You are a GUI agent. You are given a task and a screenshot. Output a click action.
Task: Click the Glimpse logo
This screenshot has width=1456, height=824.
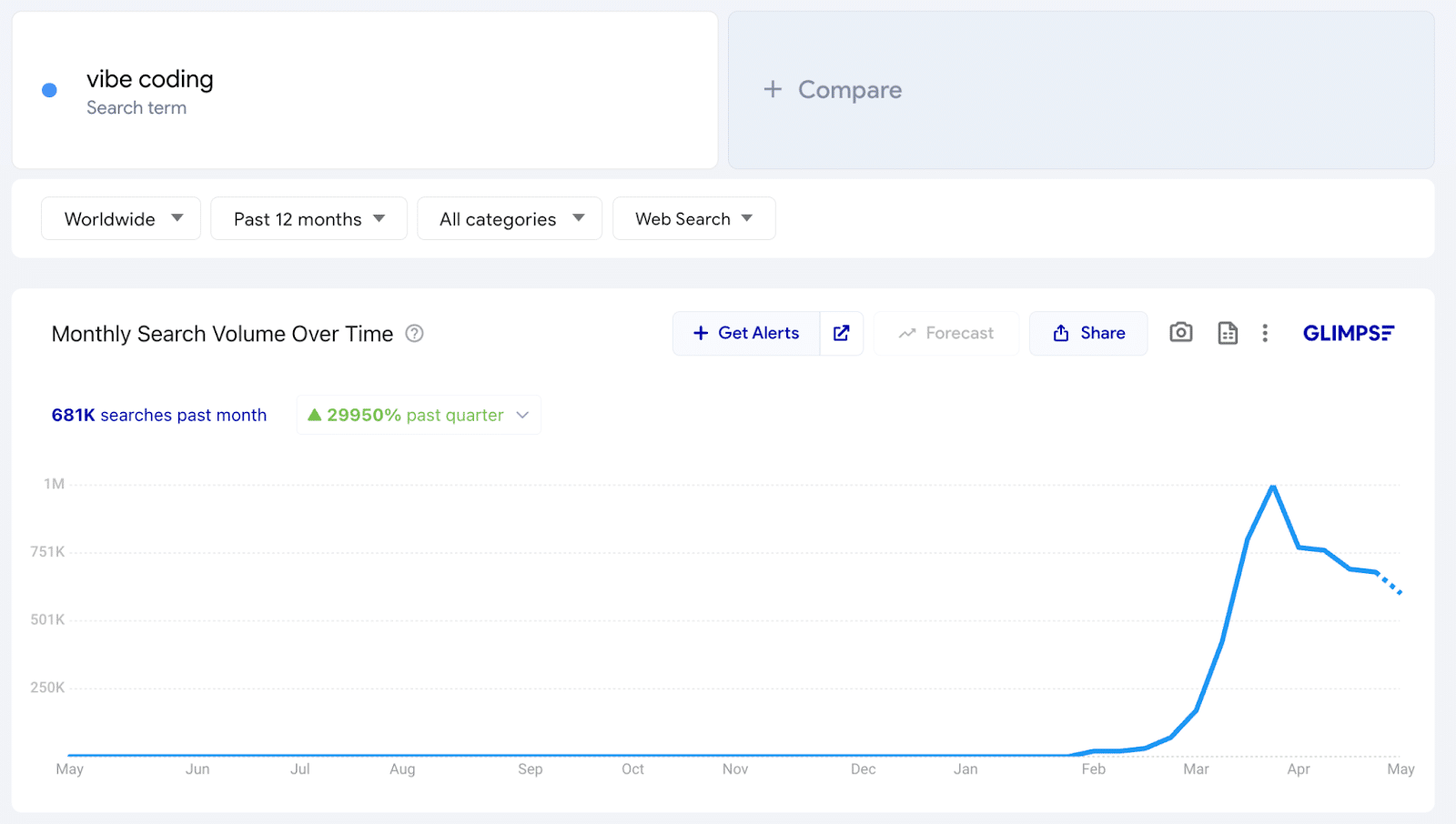[x=1349, y=333]
